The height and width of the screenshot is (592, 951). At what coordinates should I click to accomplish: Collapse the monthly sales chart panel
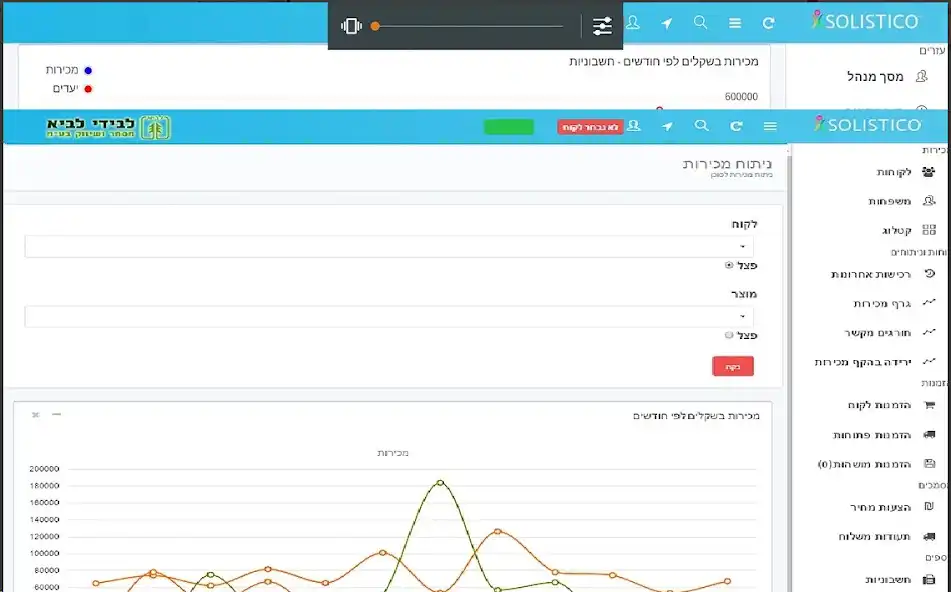[56, 414]
